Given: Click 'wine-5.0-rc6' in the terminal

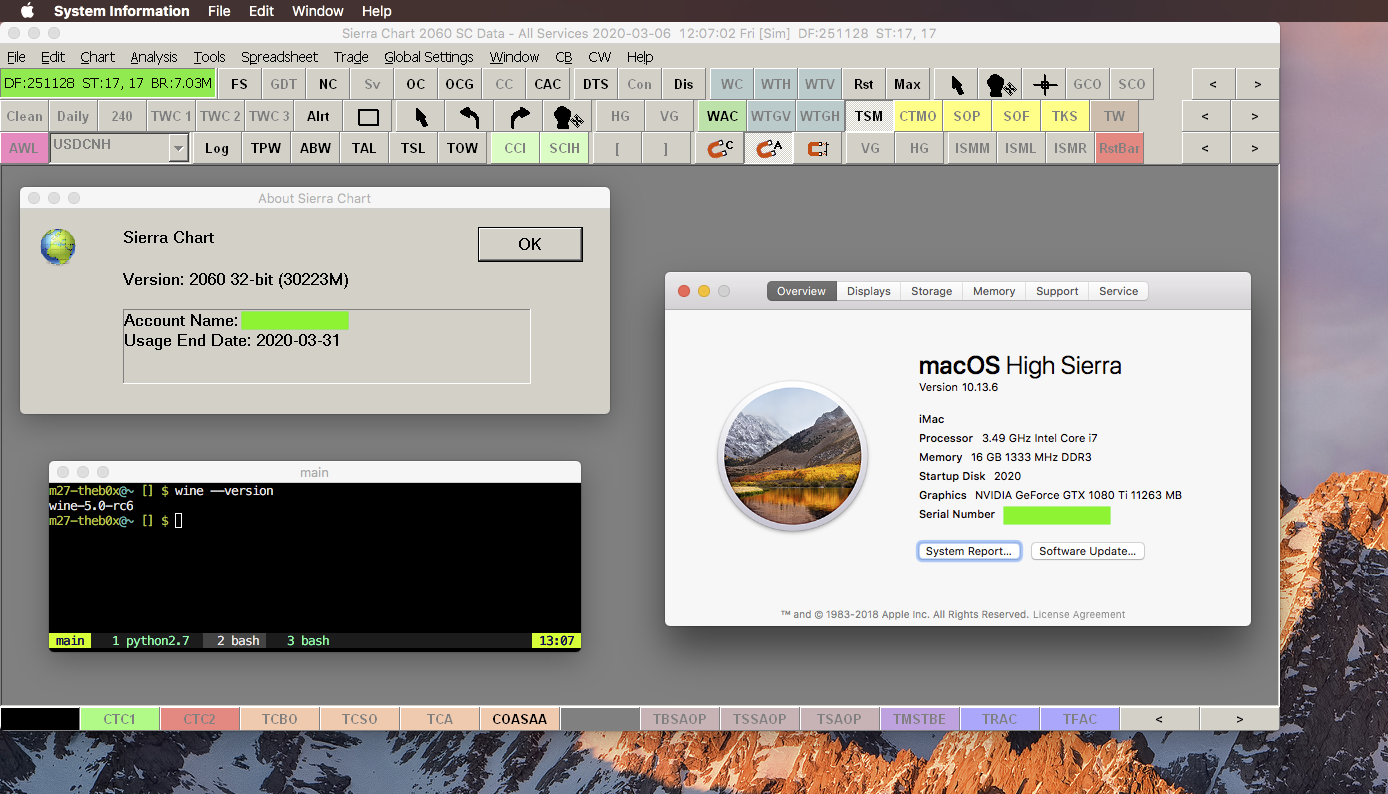Looking at the screenshot, I should pyautogui.click(x=91, y=506).
